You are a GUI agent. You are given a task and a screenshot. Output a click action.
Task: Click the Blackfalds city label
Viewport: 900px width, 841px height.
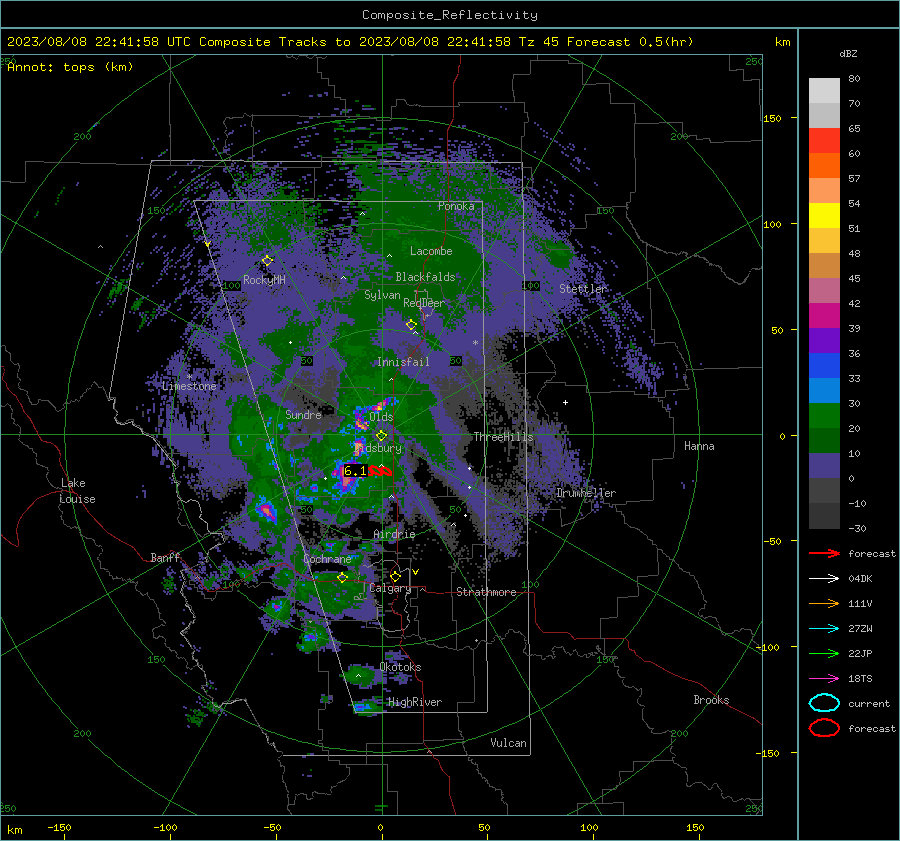coord(425,277)
